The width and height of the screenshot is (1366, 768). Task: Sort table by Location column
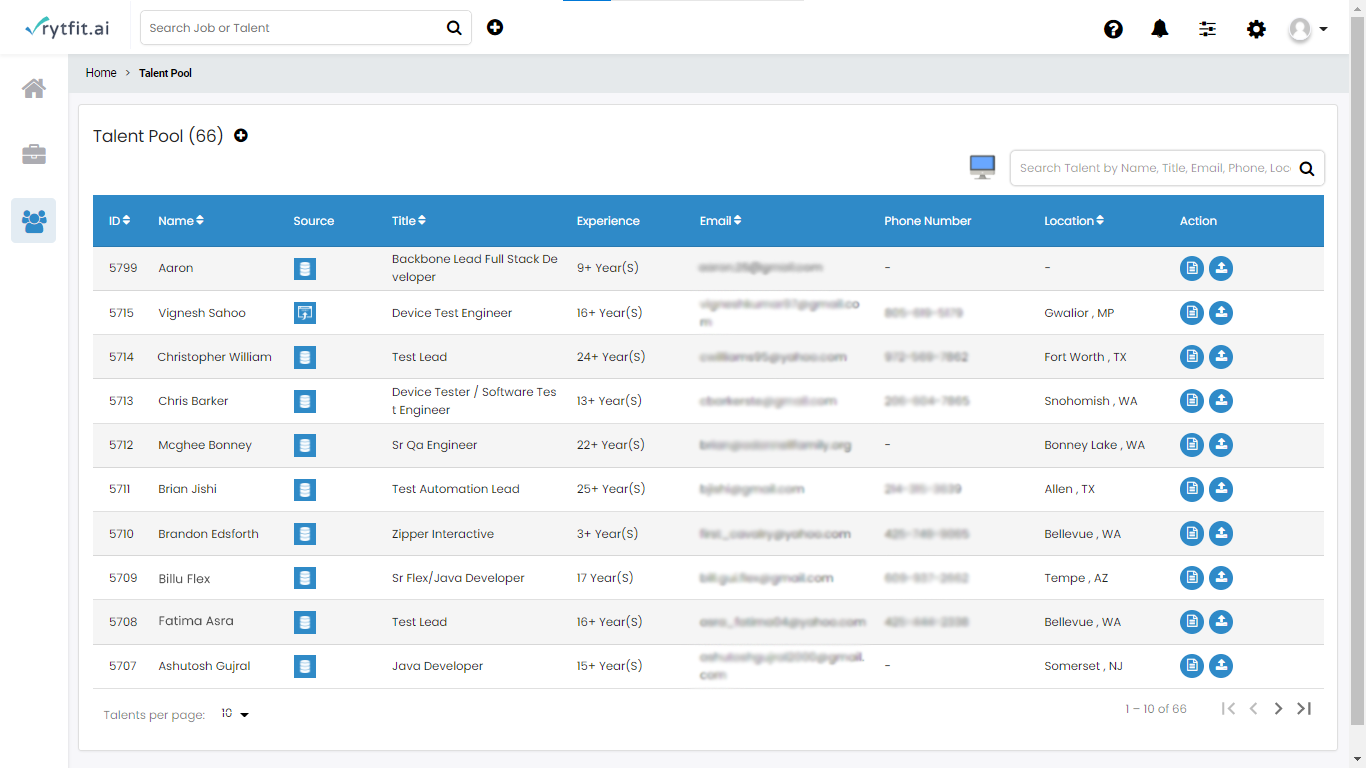(x=1074, y=221)
